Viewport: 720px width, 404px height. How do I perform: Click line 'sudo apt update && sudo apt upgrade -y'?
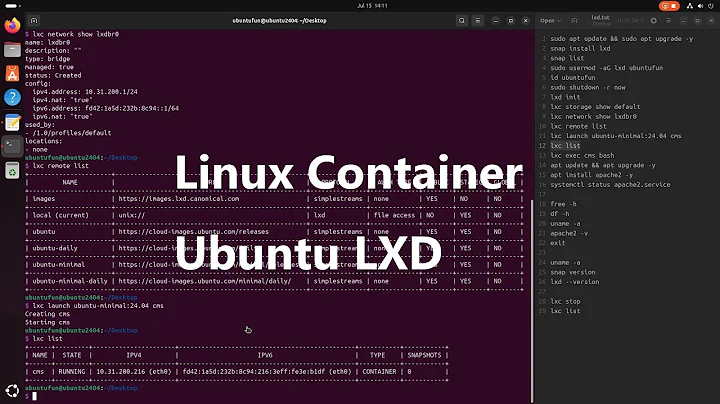pos(622,39)
